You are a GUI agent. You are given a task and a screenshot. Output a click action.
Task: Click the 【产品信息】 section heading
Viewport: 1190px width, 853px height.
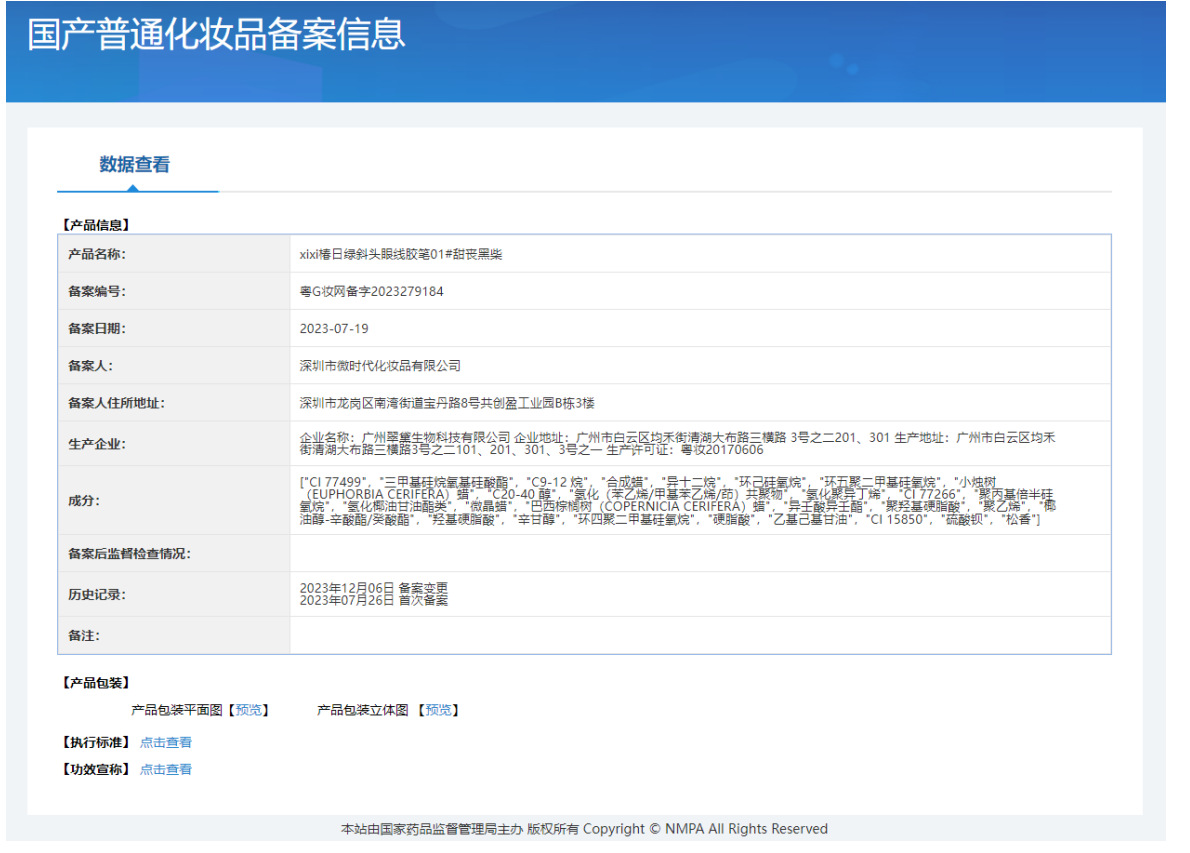coord(96,225)
